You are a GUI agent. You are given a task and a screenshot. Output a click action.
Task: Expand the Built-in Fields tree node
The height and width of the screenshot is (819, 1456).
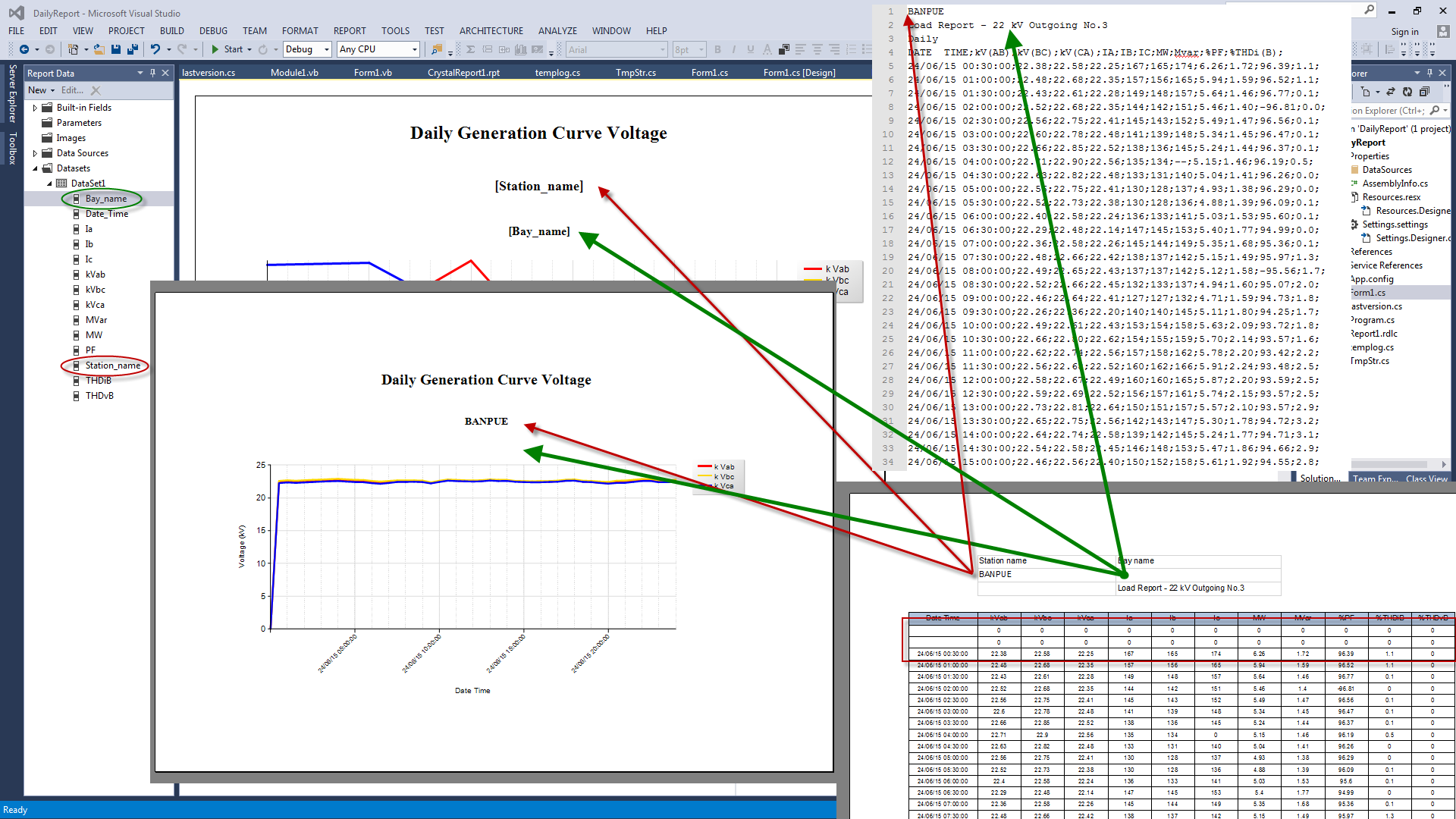(x=35, y=108)
